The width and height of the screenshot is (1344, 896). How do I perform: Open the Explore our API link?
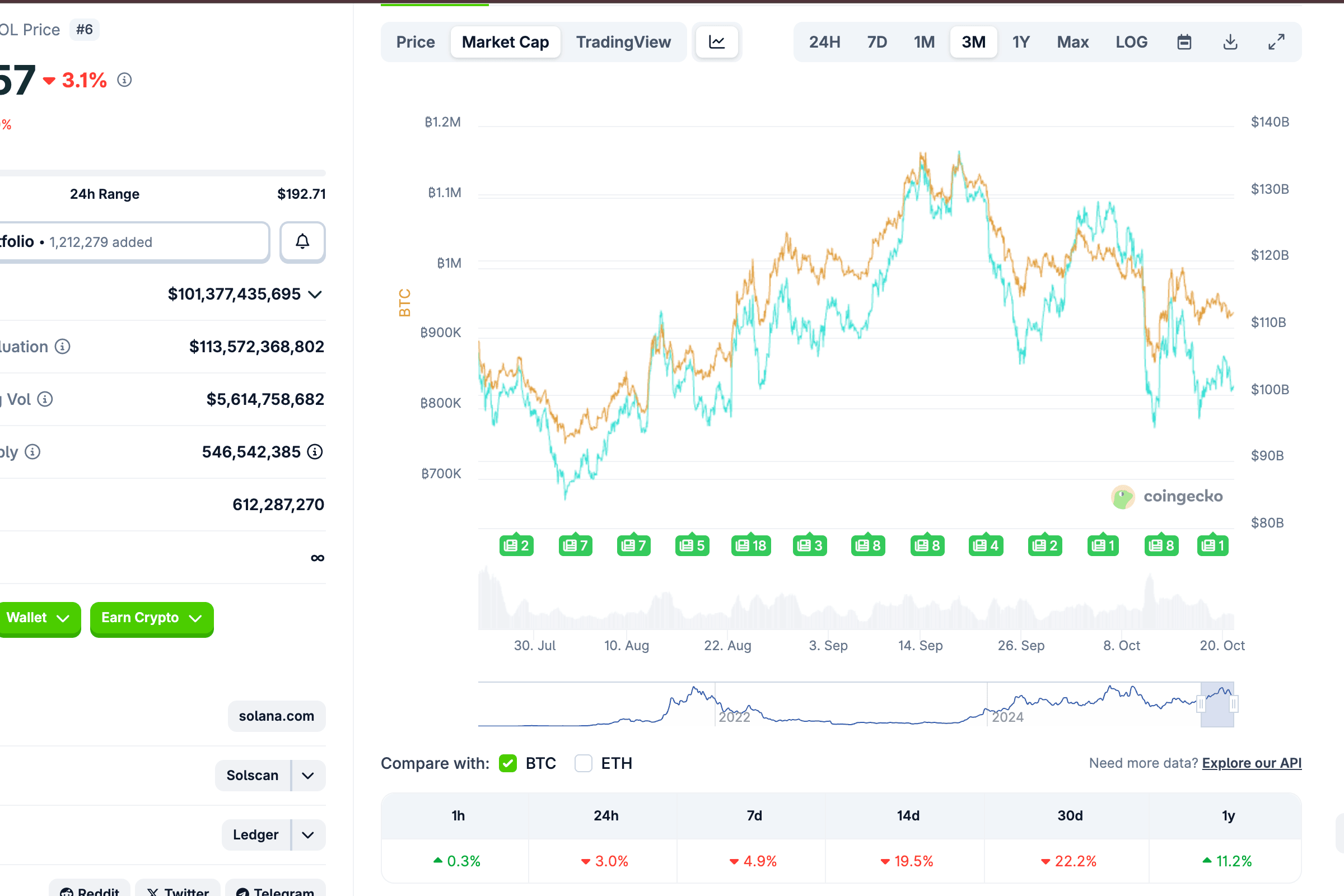point(1252,763)
